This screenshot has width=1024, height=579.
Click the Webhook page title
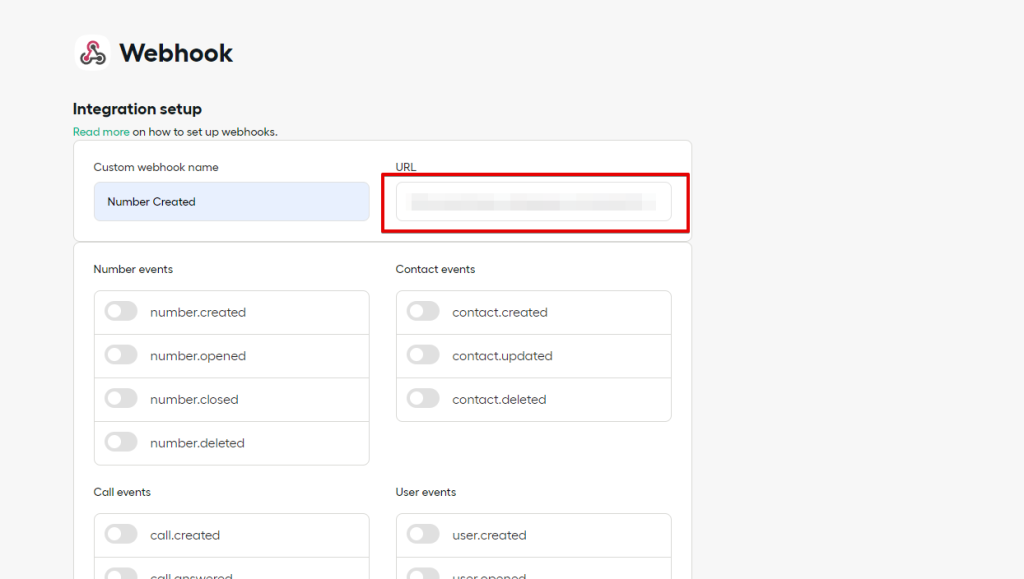point(176,53)
